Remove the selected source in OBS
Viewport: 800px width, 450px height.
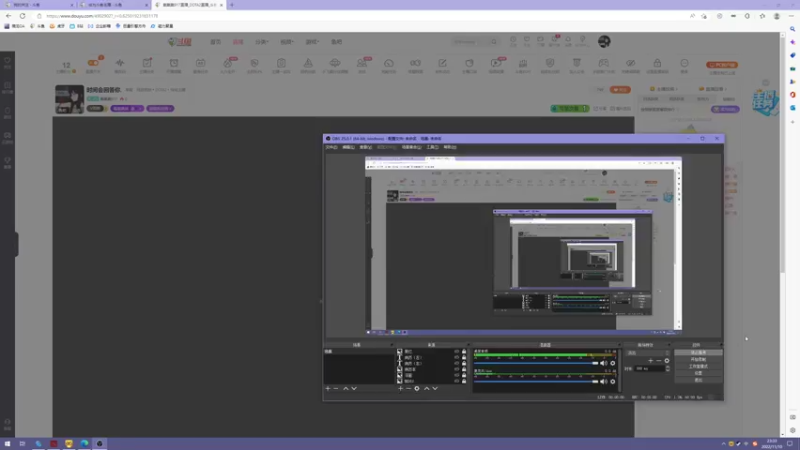click(x=408, y=388)
